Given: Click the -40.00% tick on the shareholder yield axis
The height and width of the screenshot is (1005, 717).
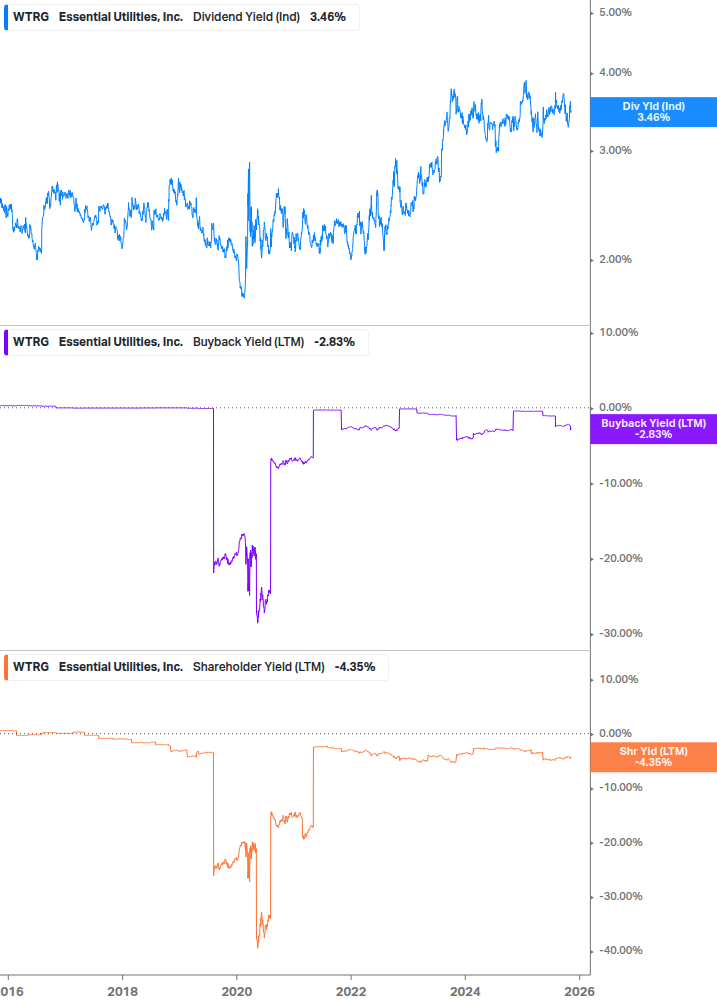Looking at the screenshot, I should click(x=620, y=951).
